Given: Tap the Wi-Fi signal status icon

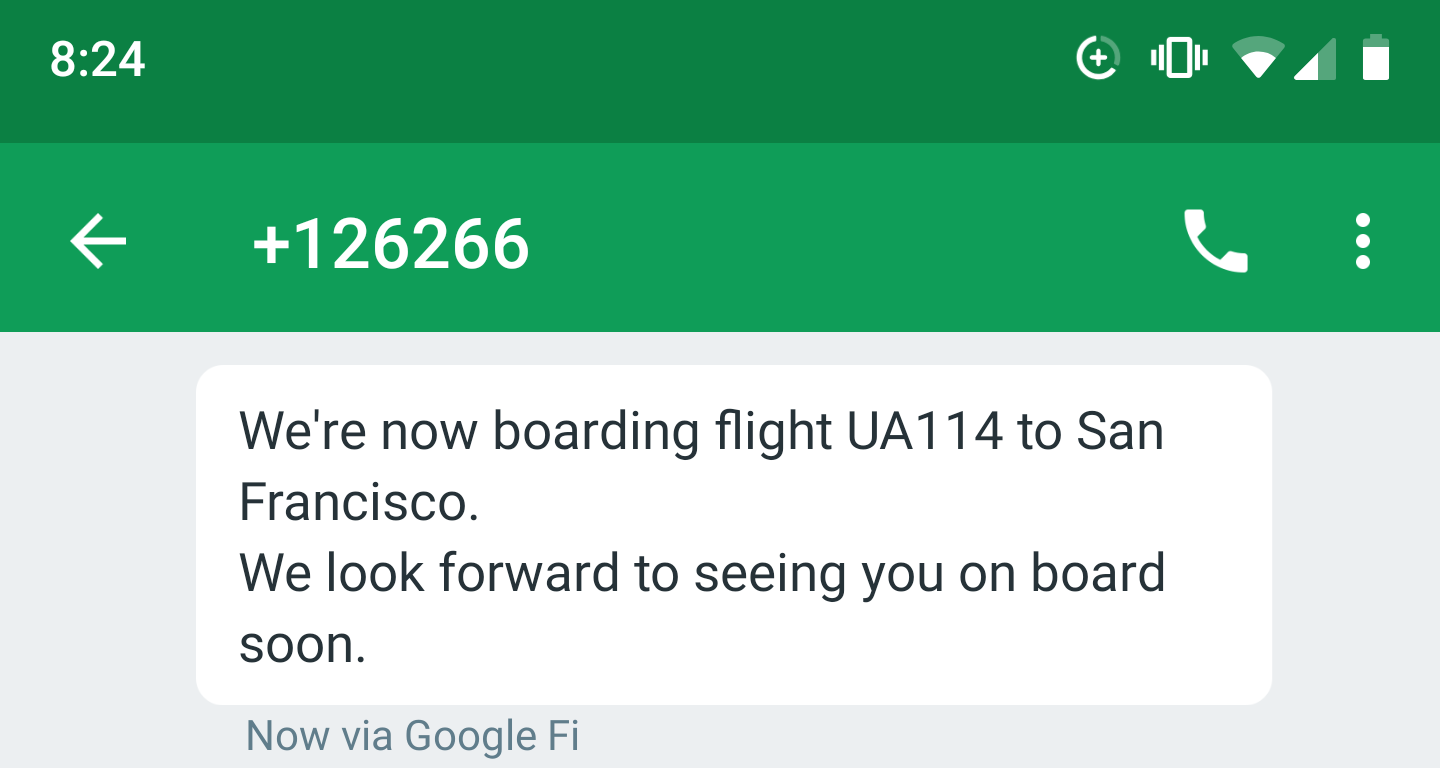Looking at the screenshot, I should [x=1257, y=58].
